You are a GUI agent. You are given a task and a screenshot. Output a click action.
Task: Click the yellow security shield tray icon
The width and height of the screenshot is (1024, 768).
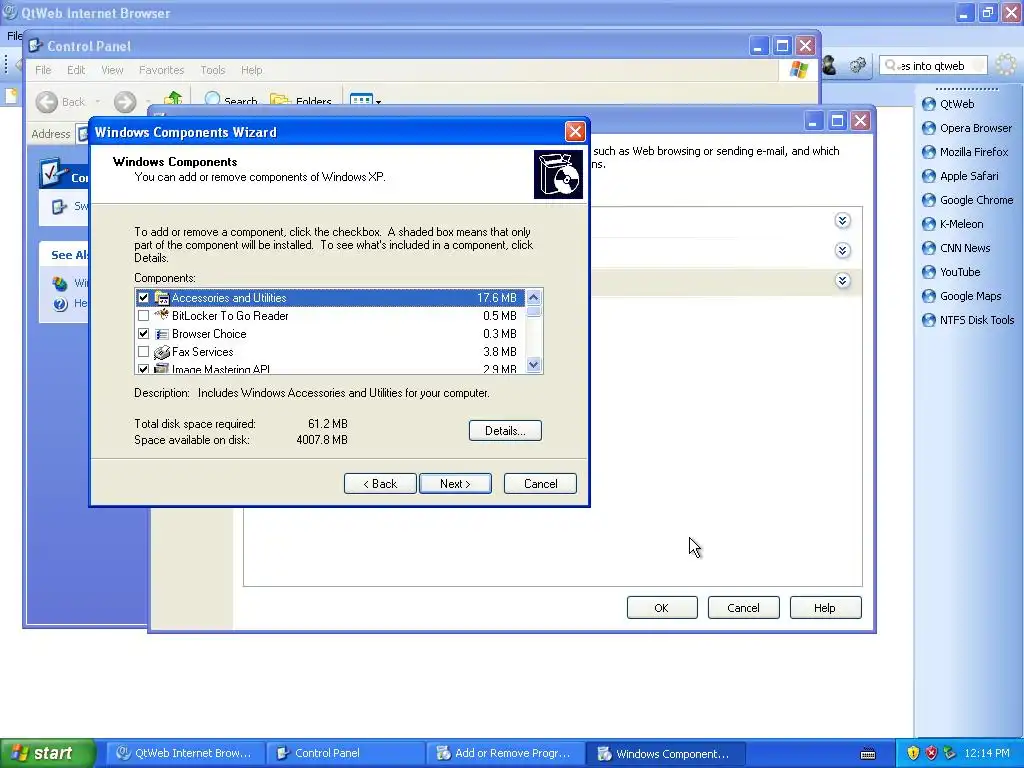pos(913,754)
